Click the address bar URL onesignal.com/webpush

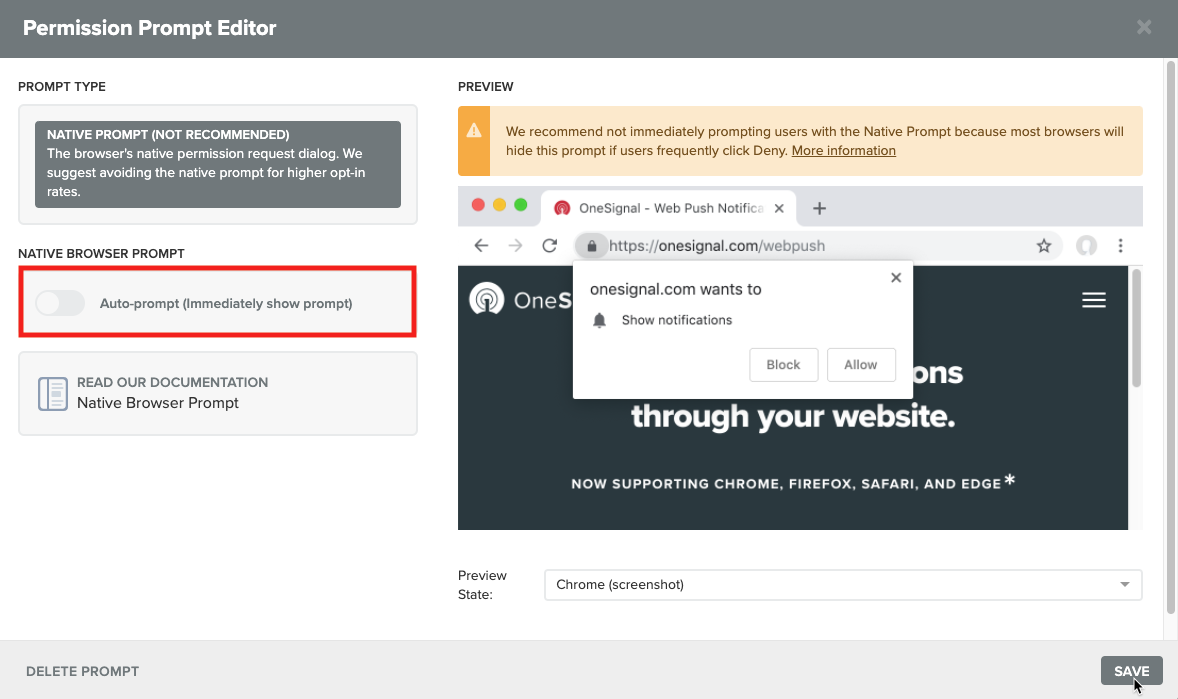717,246
